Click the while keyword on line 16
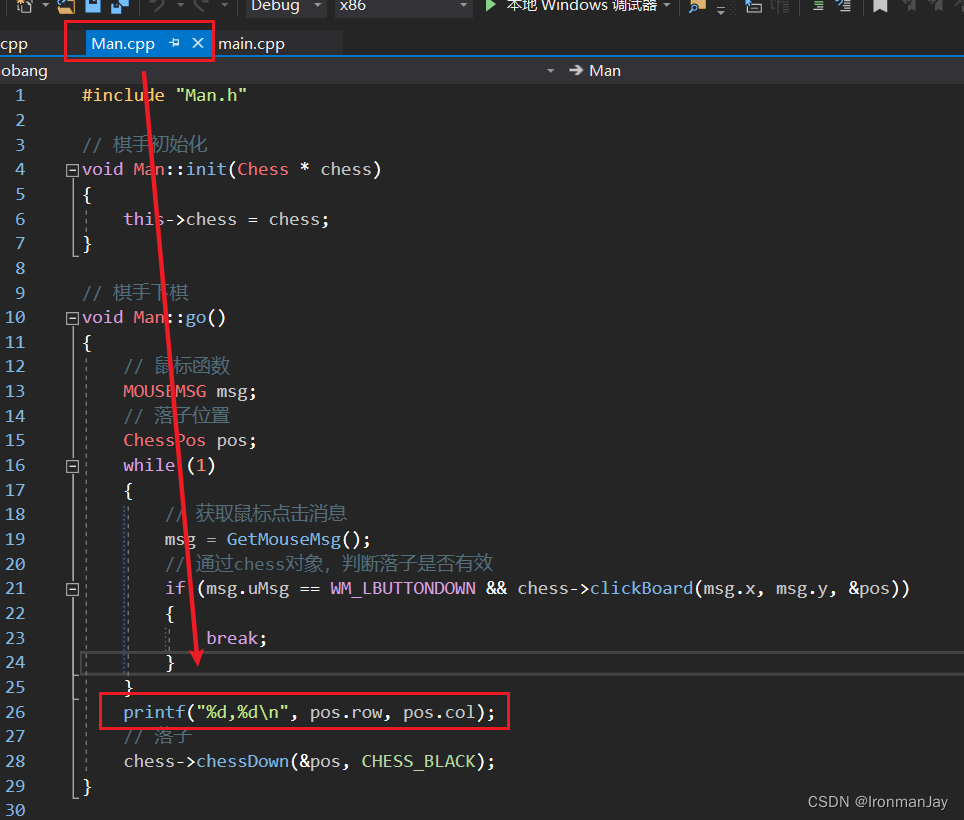Screen dimensions: 964x820 tap(149, 465)
